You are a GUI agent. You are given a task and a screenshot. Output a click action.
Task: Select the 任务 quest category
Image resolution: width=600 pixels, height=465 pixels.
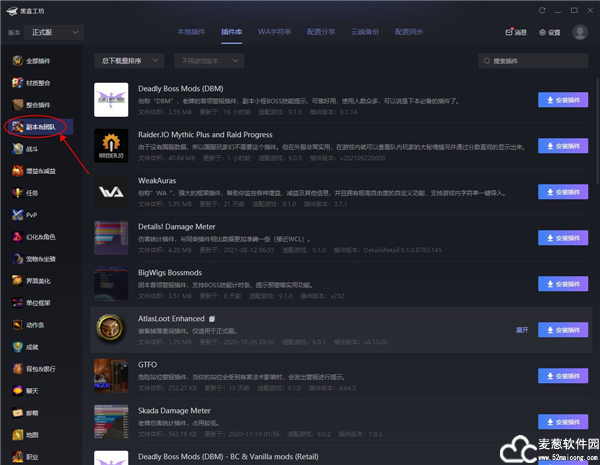(x=30, y=192)
